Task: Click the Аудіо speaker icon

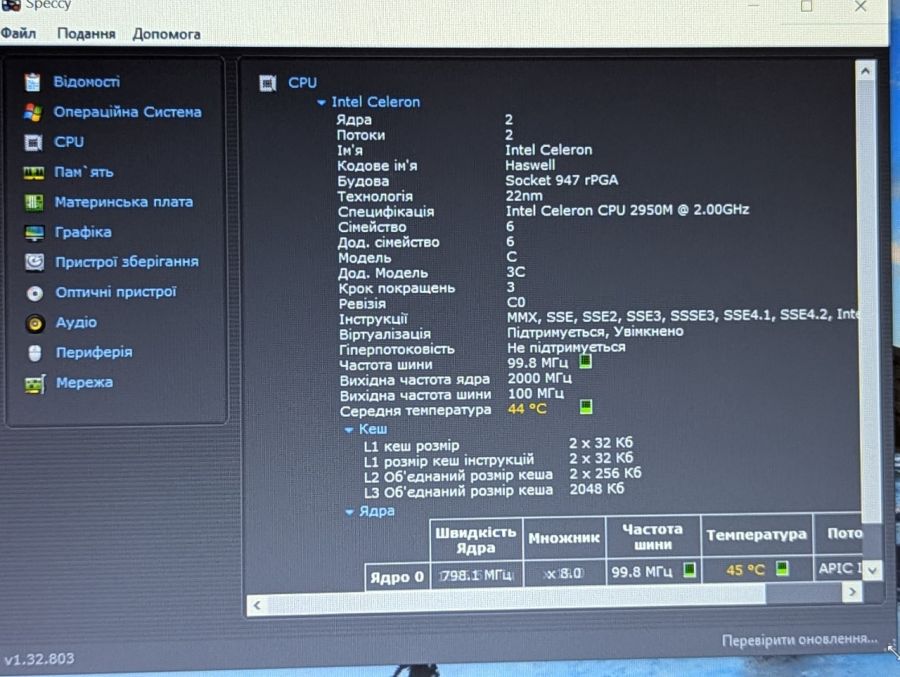Action: coord(35,324)
